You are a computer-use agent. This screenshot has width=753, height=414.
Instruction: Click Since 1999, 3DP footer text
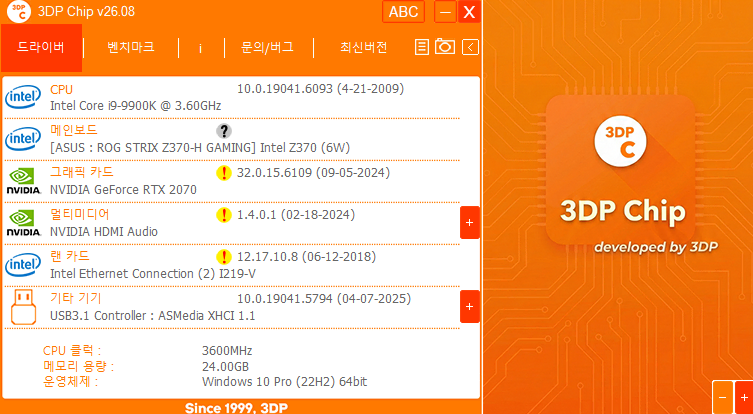point(236,408)
